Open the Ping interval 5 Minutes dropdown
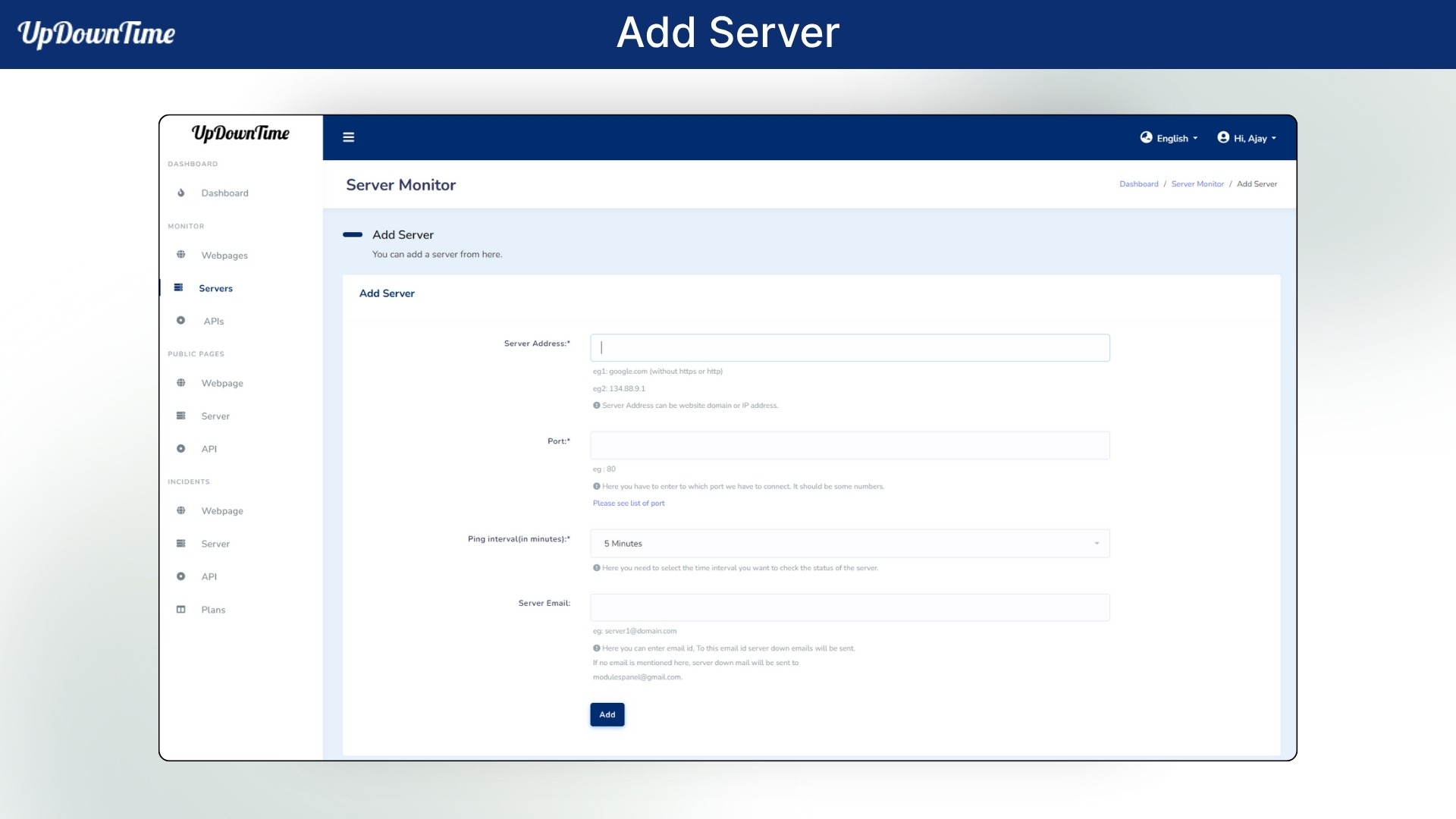Viewport: 1456px width, 819px height. 849,543
